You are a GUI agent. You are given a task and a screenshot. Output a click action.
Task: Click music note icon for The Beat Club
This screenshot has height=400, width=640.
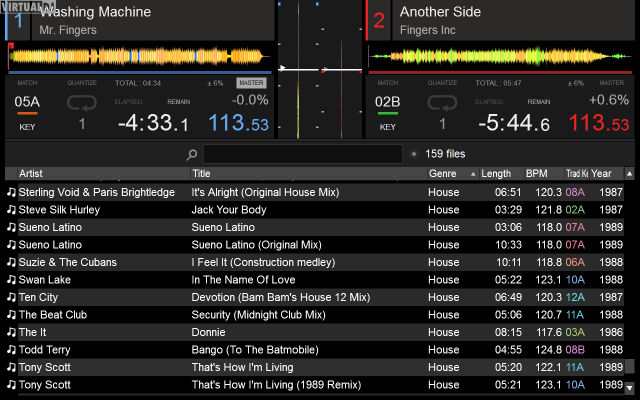click(11, 315)
